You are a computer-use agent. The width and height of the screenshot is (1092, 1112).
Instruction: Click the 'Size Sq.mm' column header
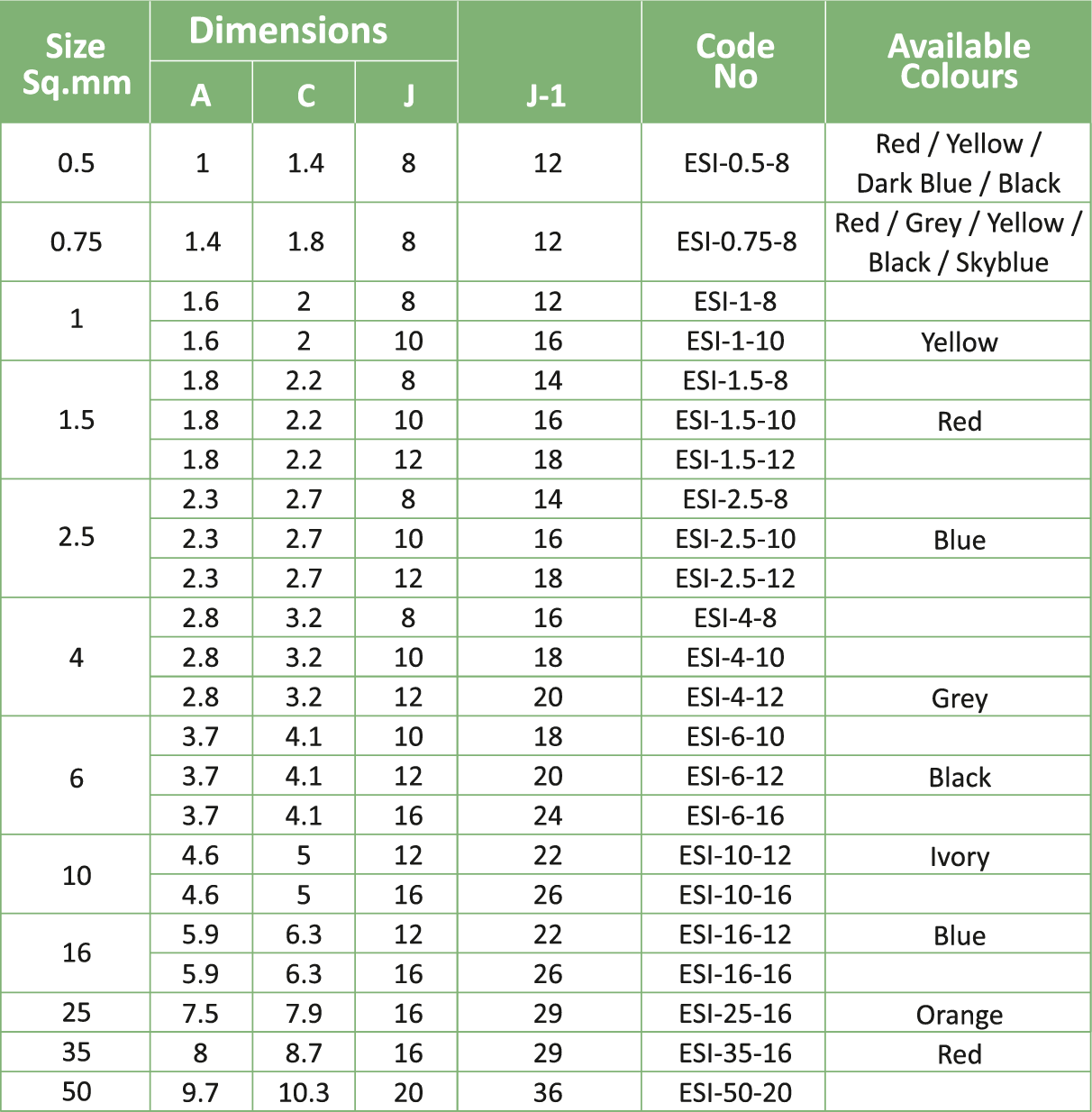pos(76,63)
